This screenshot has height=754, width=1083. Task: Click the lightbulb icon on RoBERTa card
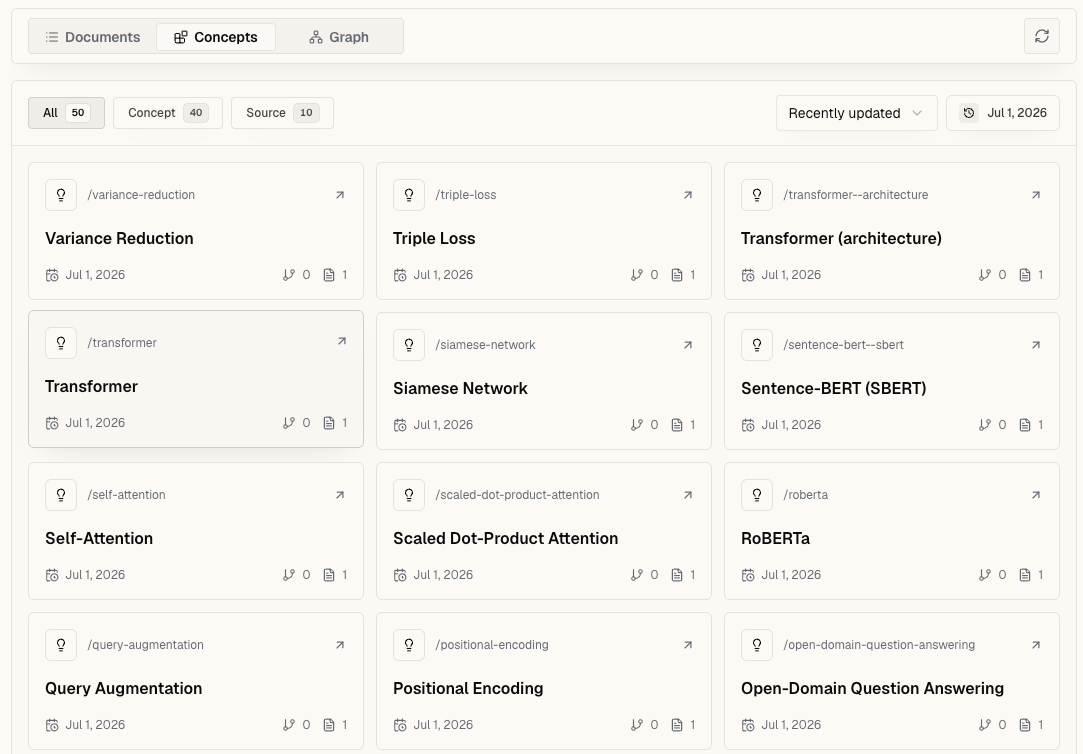(757, 494)
